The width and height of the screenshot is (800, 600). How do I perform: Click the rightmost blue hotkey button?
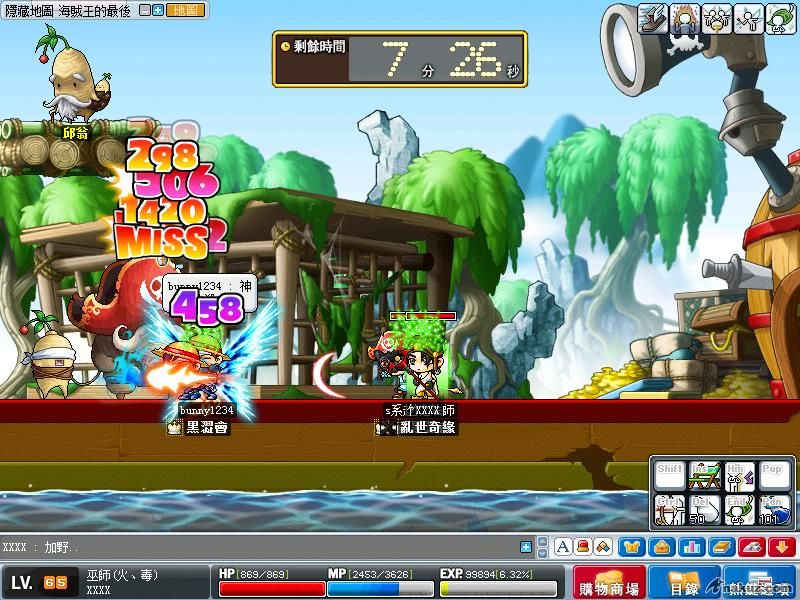click(760, 583)
